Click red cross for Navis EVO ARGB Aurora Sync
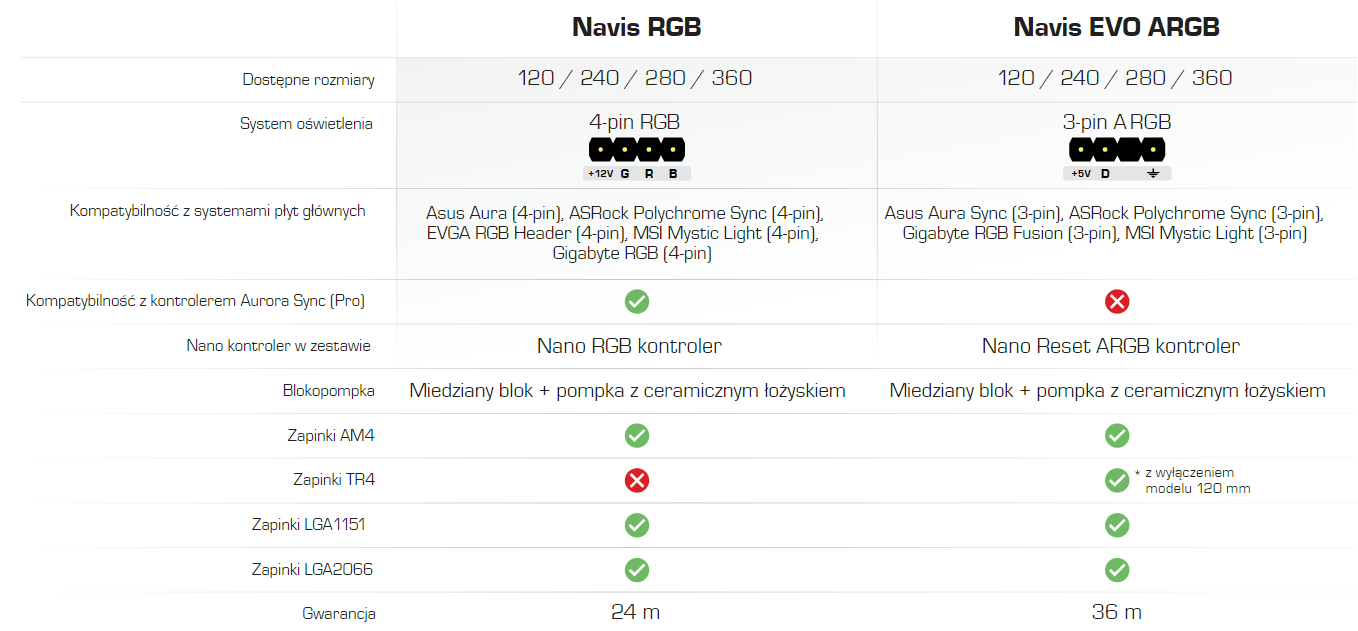1358x631 pixels. tap(1117, 301)
